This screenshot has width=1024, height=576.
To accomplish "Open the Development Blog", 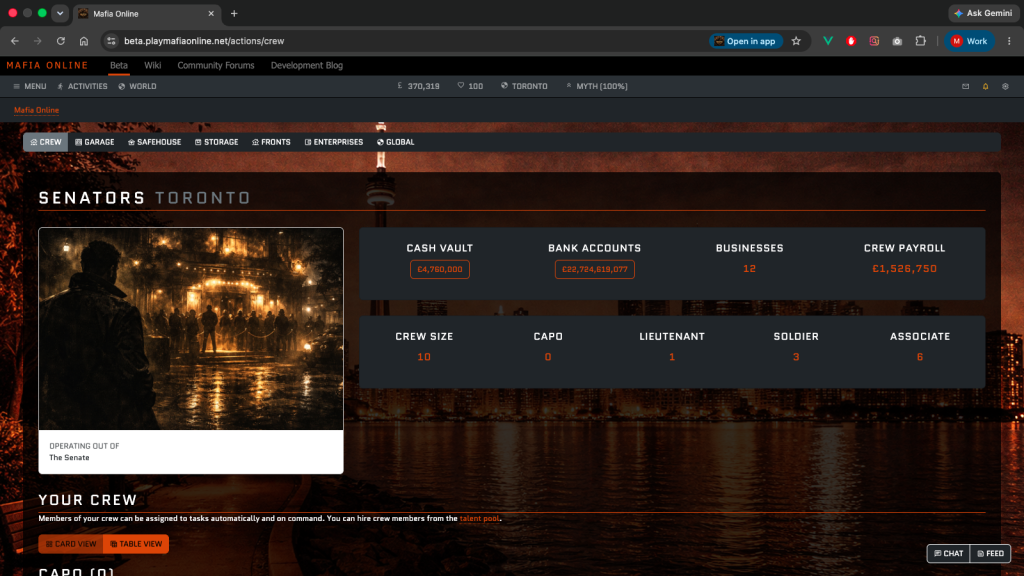I will point(307,65).
